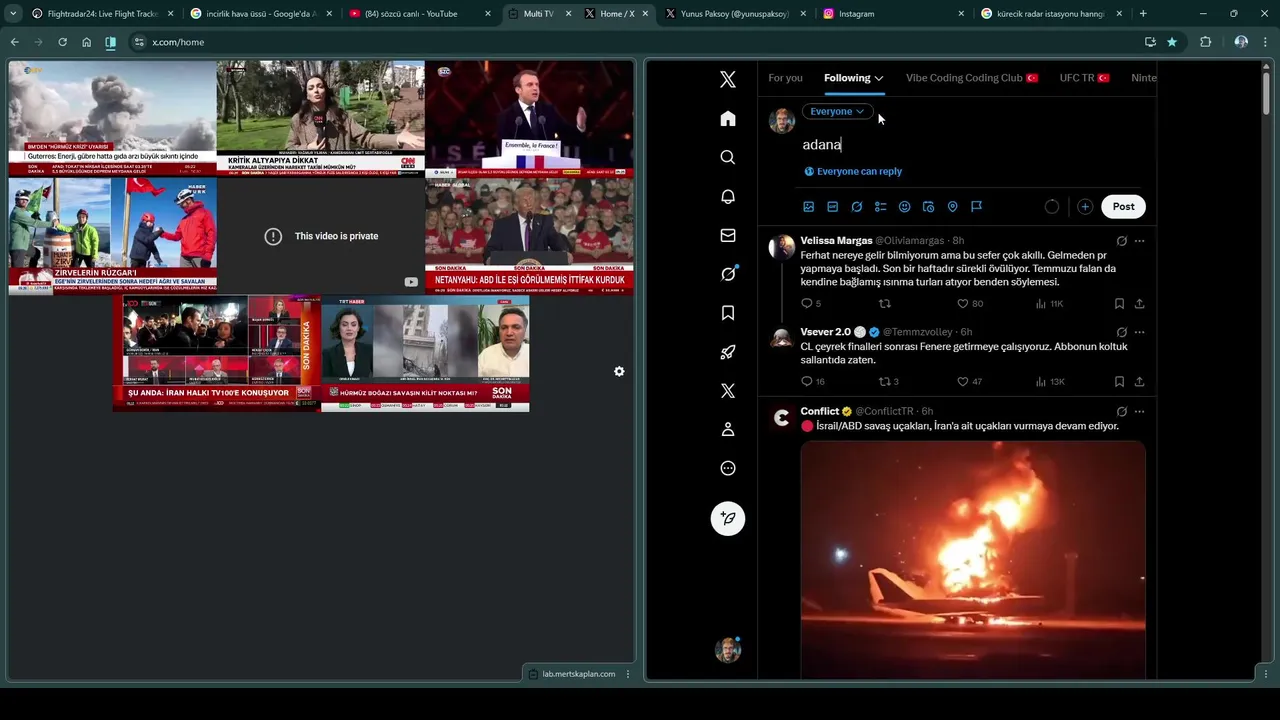
Task: Bookmark the Vsever 2.0 post
Action: coord(1119,382)
